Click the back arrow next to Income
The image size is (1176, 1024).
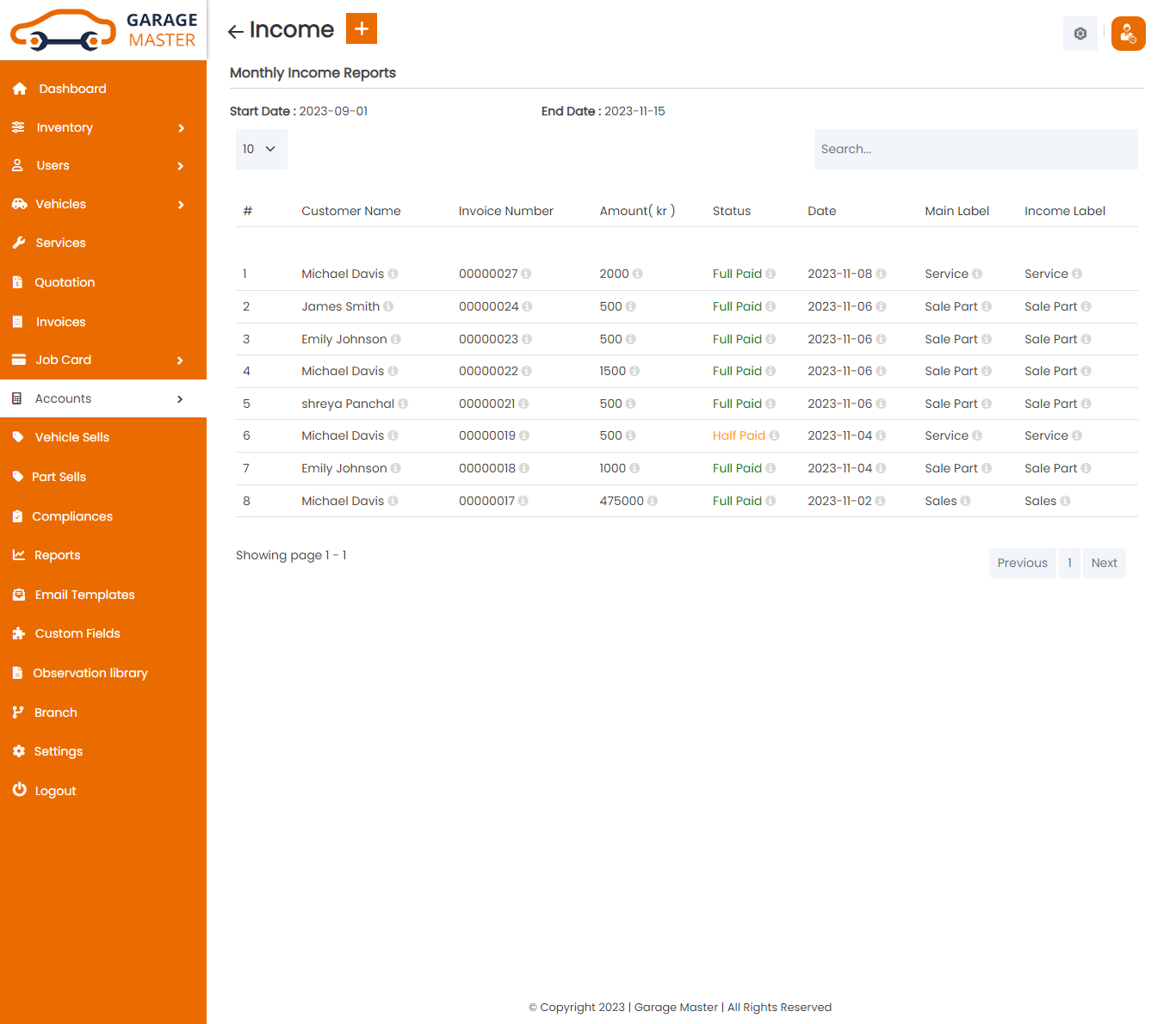[x=235, y=32]
